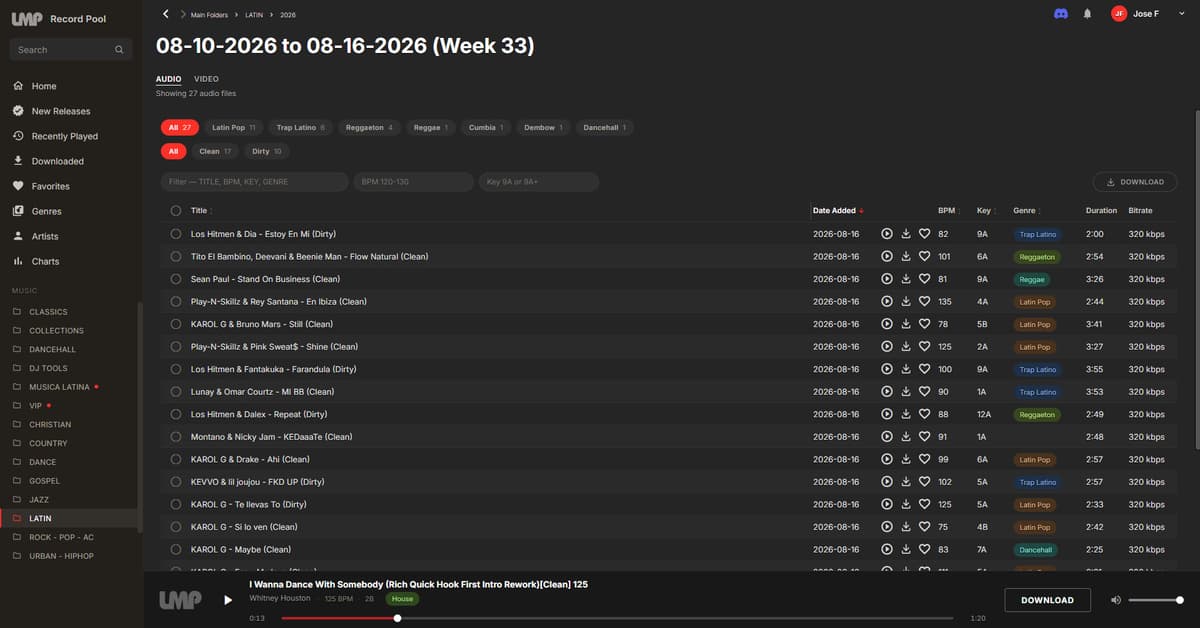Adjust the volume slider
Image resolution: width=1200 pixels, height=628 pixels.
(1155, 600)
